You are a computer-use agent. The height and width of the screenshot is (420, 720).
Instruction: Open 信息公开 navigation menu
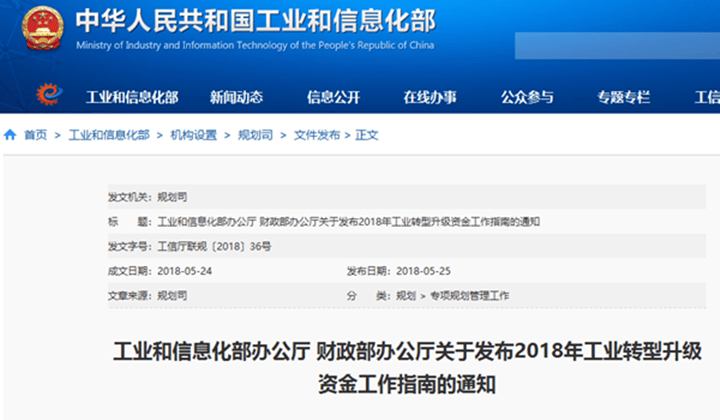(x=333, y=97)
